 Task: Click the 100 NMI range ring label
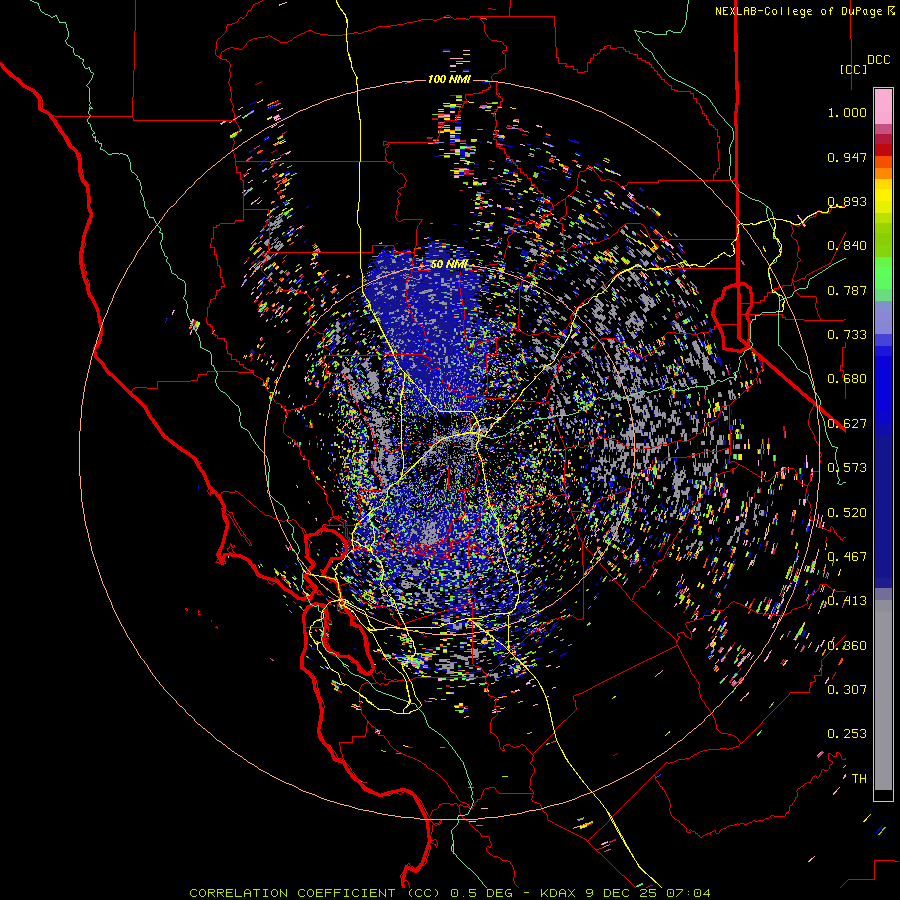pos(449,79)
